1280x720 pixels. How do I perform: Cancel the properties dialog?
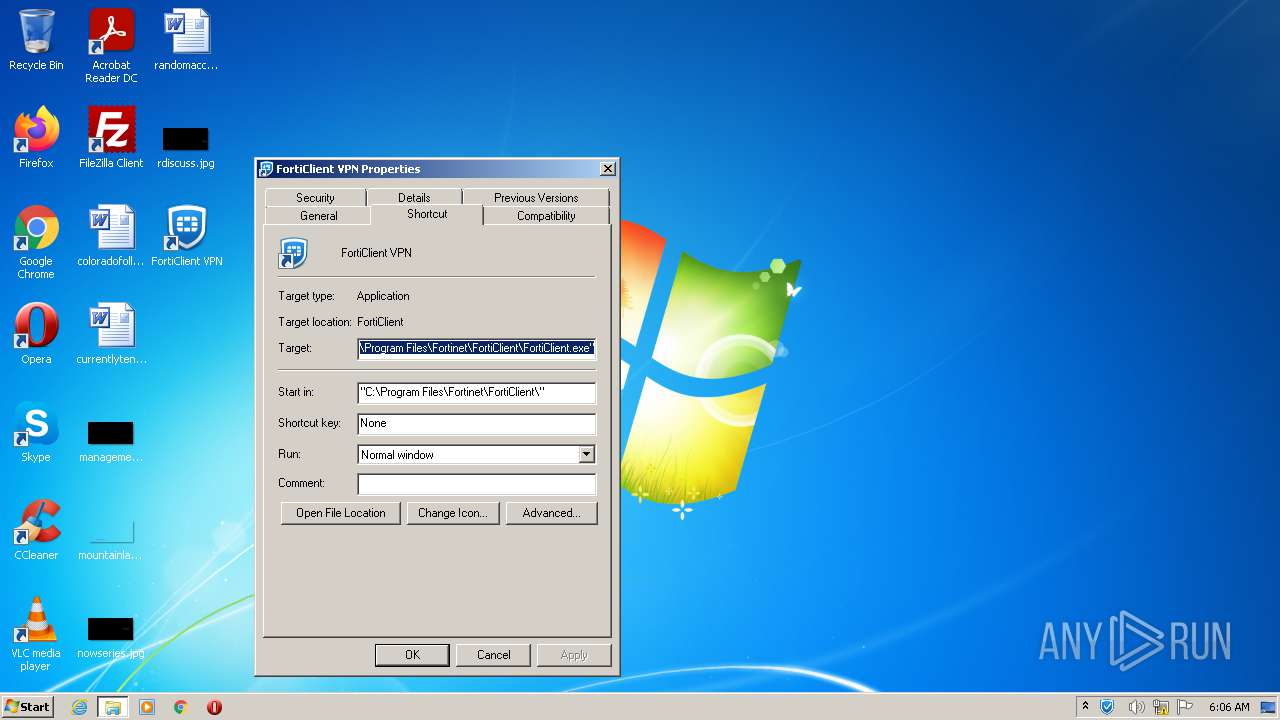[x=493, y=655]
